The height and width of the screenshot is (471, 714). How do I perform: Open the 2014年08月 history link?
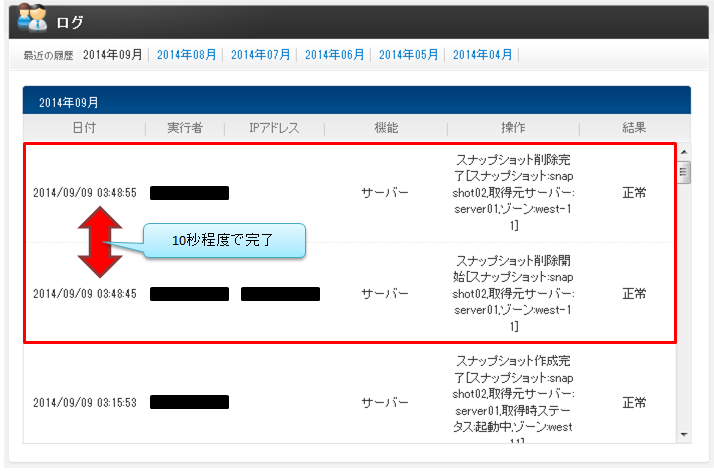186,55
